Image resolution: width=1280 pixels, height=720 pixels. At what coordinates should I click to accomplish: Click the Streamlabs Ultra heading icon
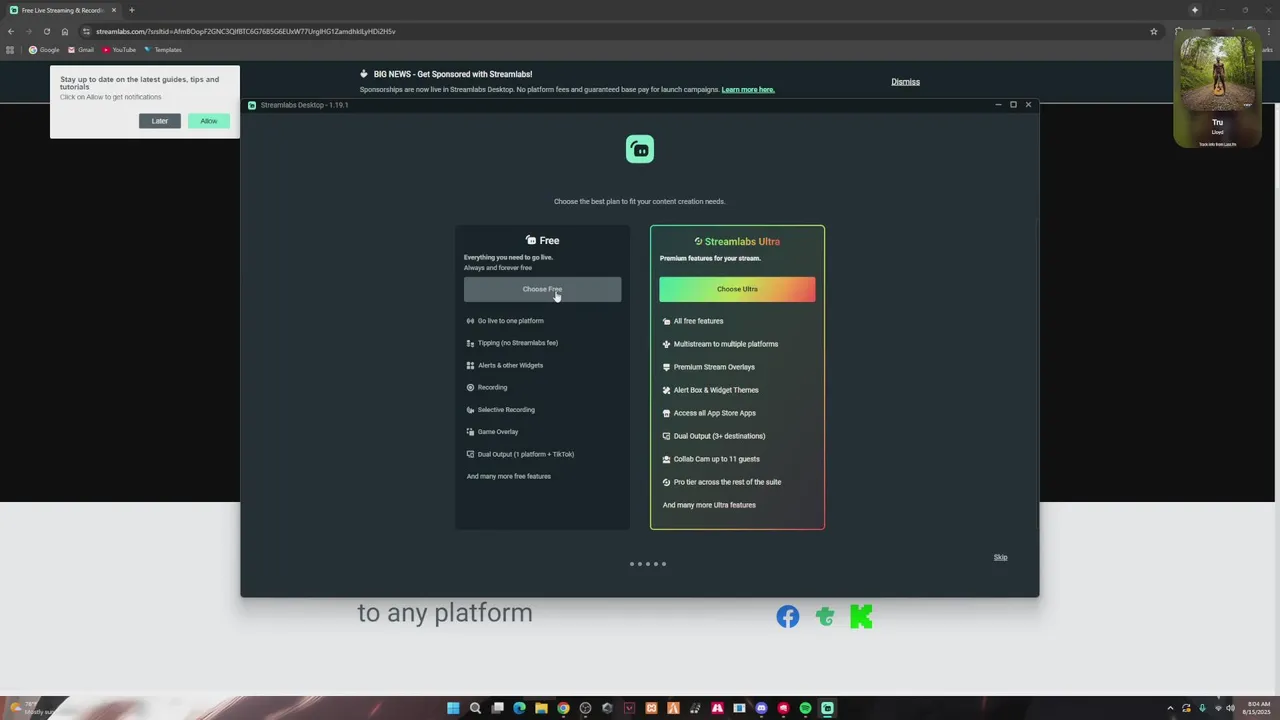tap(698, 241)
